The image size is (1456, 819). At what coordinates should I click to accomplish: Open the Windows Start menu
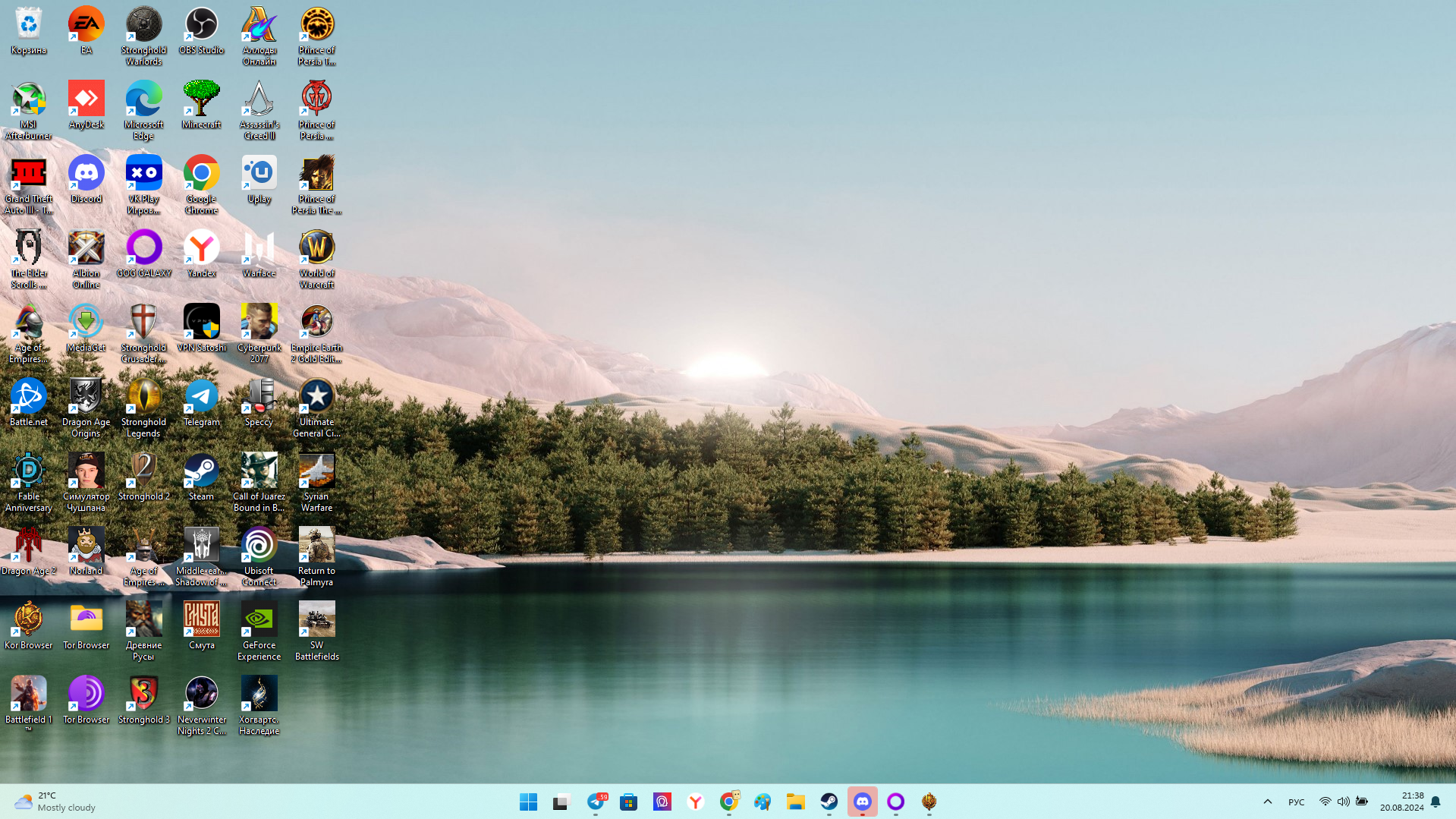(x=528, y=802)
